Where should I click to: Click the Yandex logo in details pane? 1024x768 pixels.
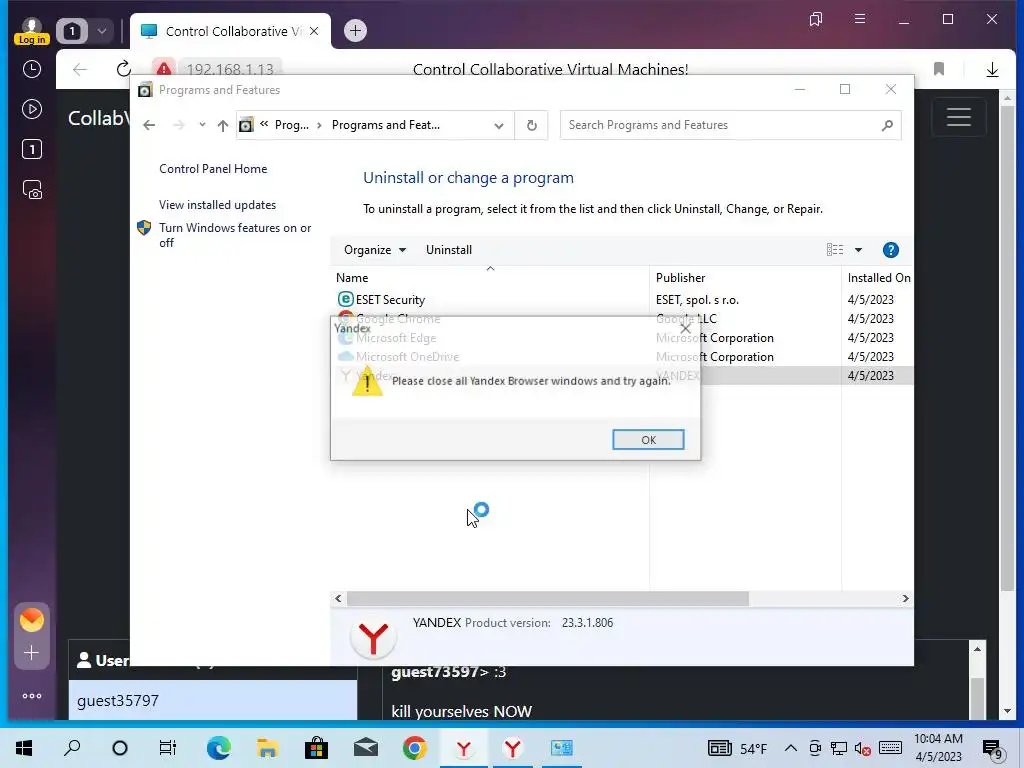pos(373,638)
